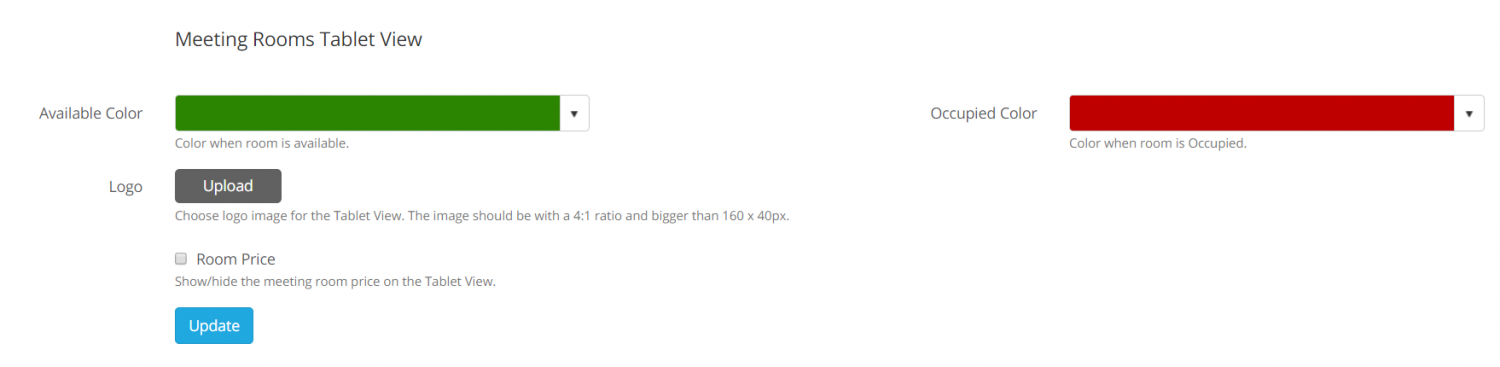Click the Available Color field label

click(91, 113)
